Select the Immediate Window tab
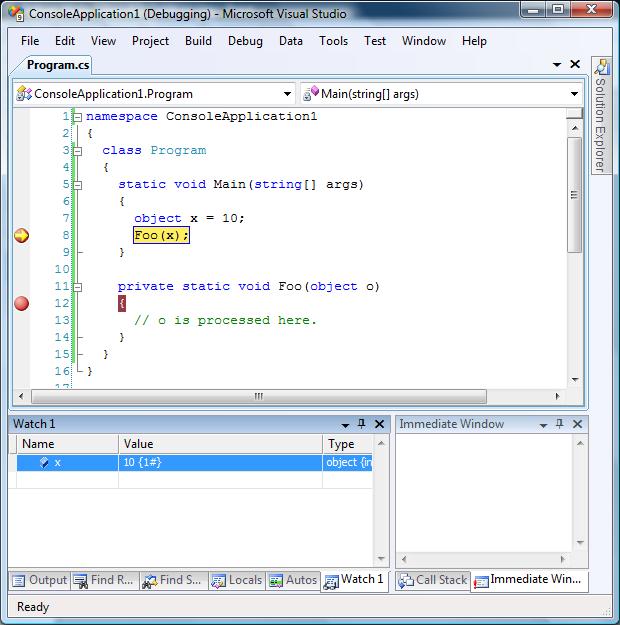 529,579
